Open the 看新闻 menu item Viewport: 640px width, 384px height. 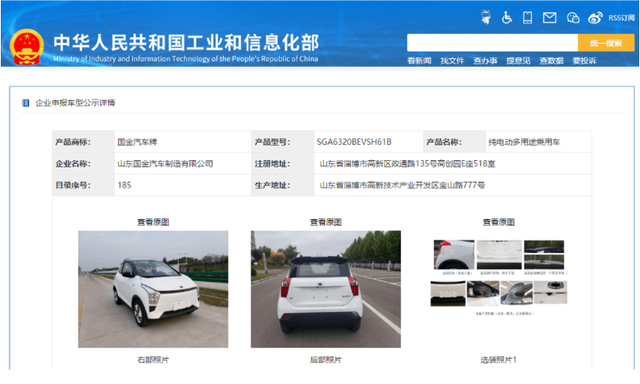click(x=419, y=61)
